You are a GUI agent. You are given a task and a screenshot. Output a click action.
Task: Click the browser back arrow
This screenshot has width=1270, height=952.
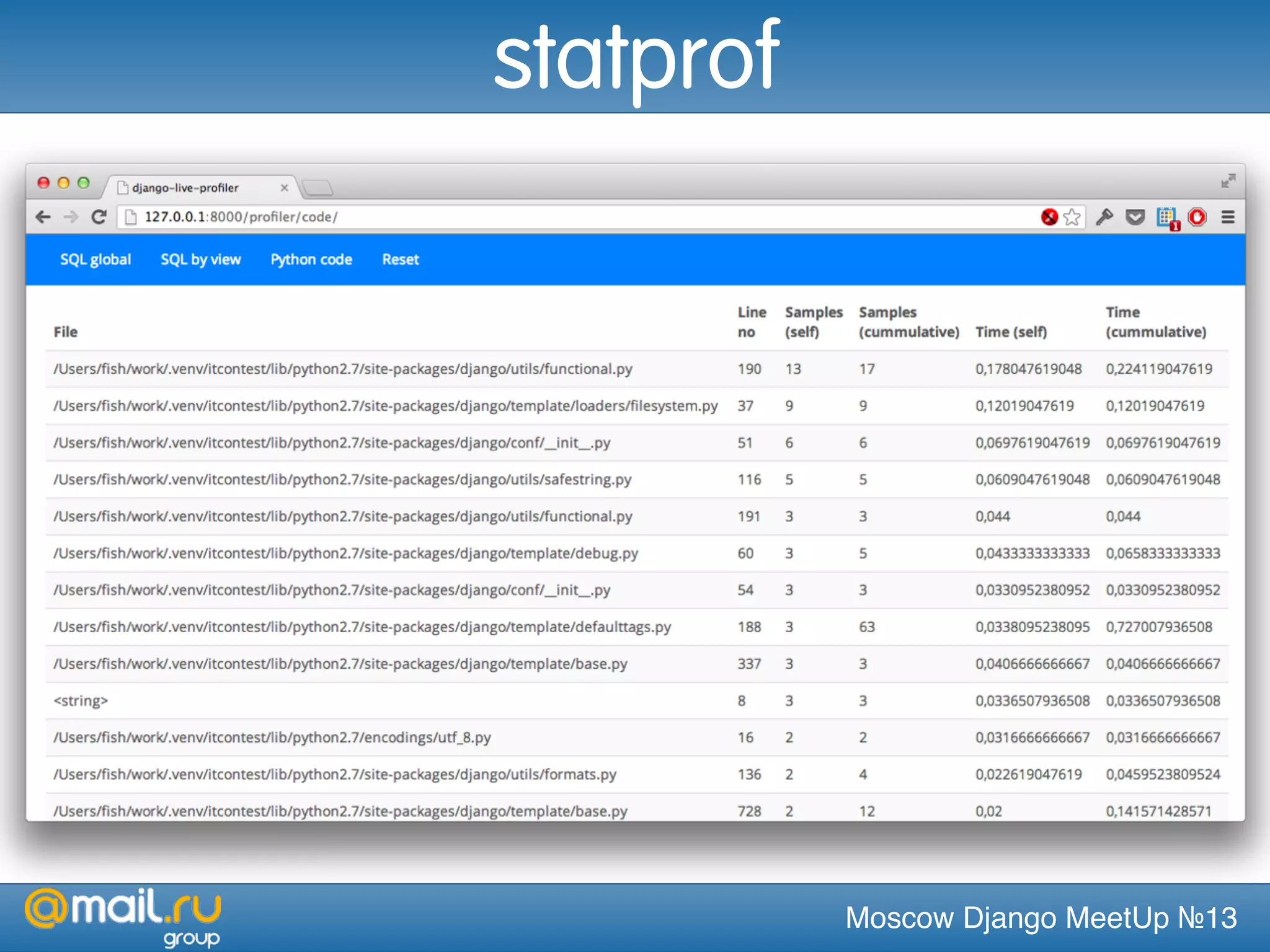click(43, 217)
